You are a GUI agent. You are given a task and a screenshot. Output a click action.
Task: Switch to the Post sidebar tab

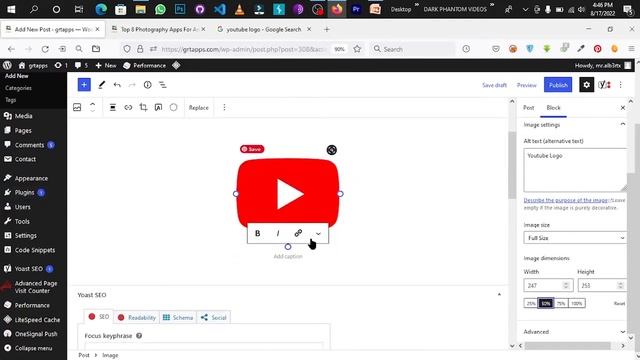(529, 108)
